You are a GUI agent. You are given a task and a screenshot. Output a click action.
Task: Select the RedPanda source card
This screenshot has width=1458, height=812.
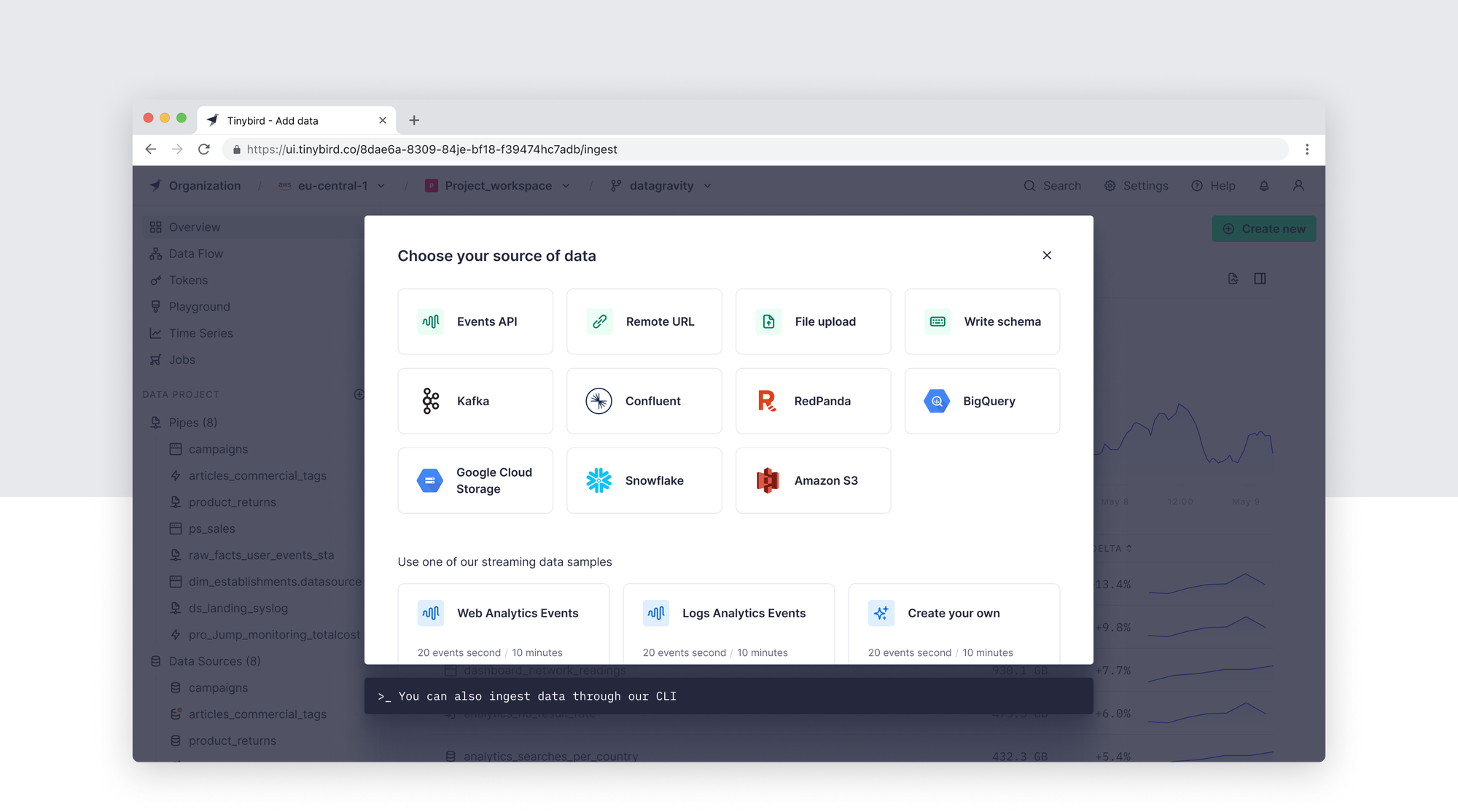coord(813,401)
